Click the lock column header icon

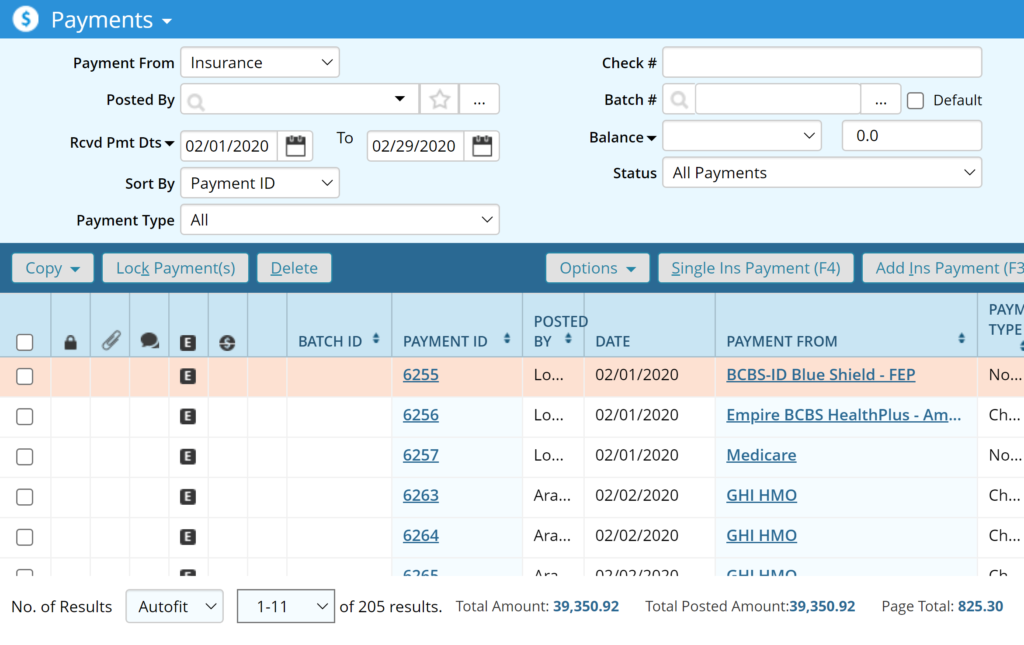71,342
